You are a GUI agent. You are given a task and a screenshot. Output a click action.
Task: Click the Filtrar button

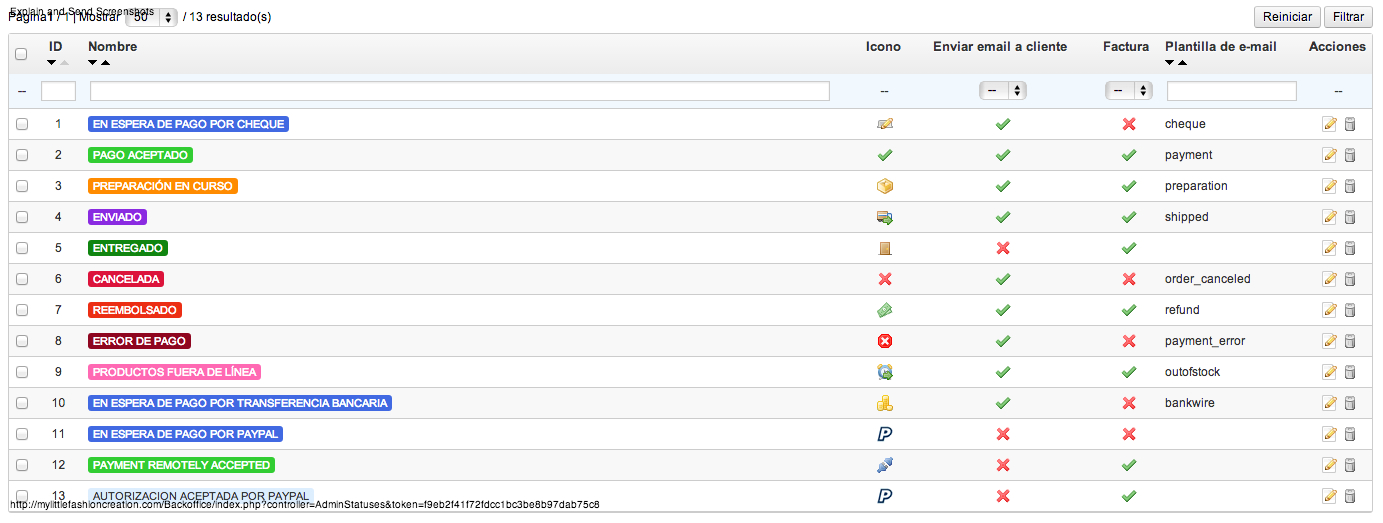coord(1348,17)
